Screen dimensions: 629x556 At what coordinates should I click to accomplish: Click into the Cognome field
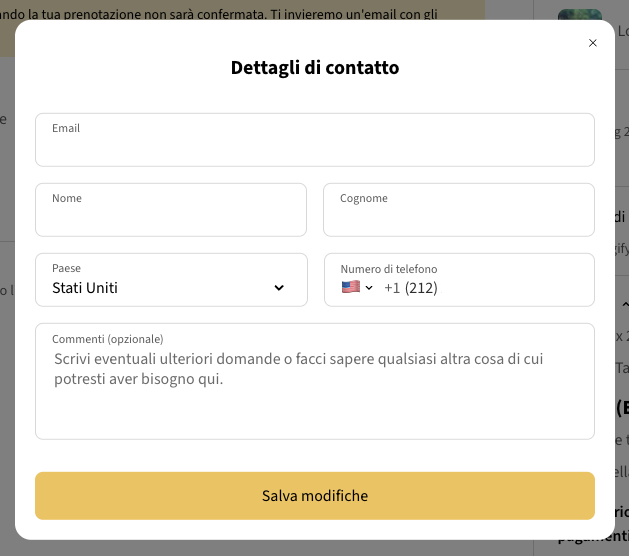point(459,218)
